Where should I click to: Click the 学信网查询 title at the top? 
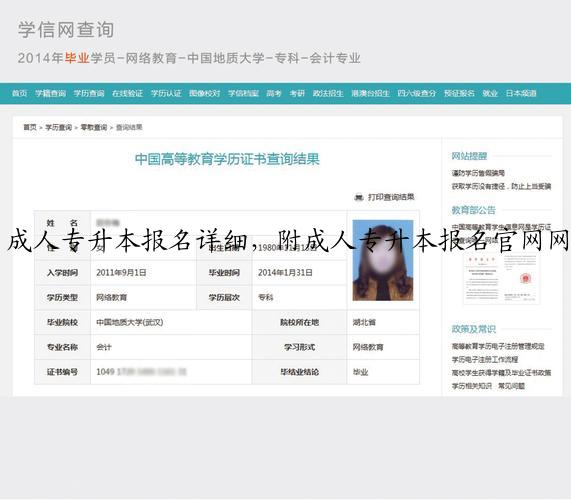(x=66, y=30)
